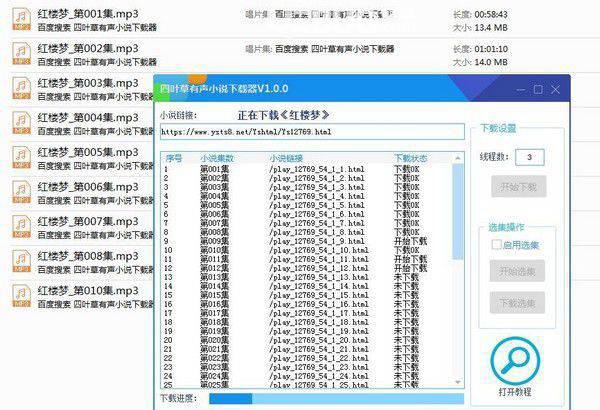Click the 开始下载 button
The width and height of the screenshot is (600, 410).
(x=518, y=187)
